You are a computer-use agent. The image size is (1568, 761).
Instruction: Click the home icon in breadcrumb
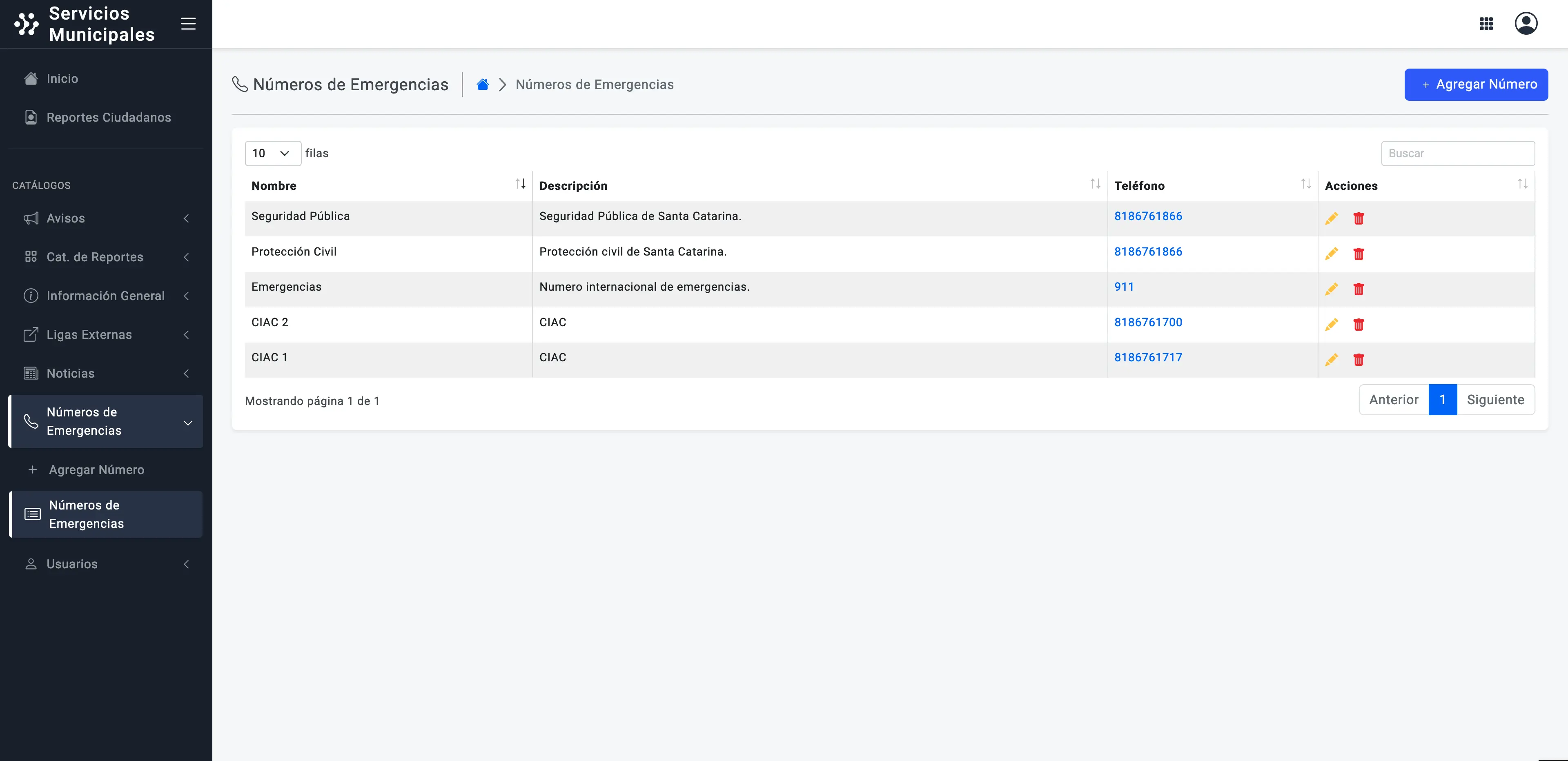[x=482, y=85]
